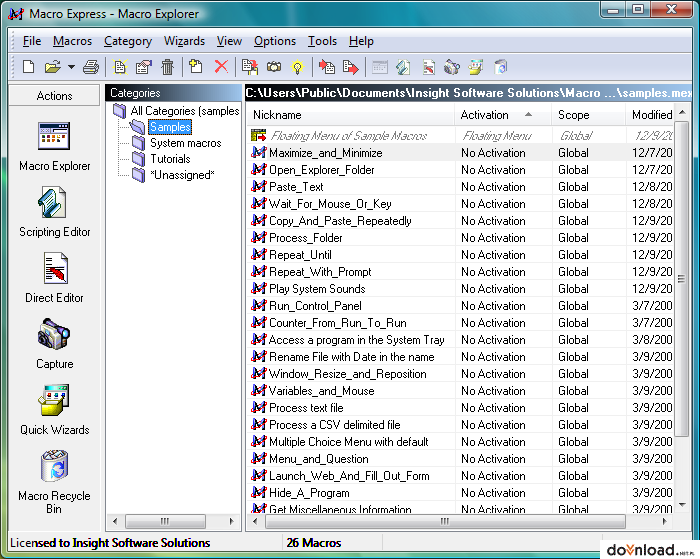Click the trash can Delete Macro icon
This screenshot has width=700, height=559.
[x=167, y=67]
